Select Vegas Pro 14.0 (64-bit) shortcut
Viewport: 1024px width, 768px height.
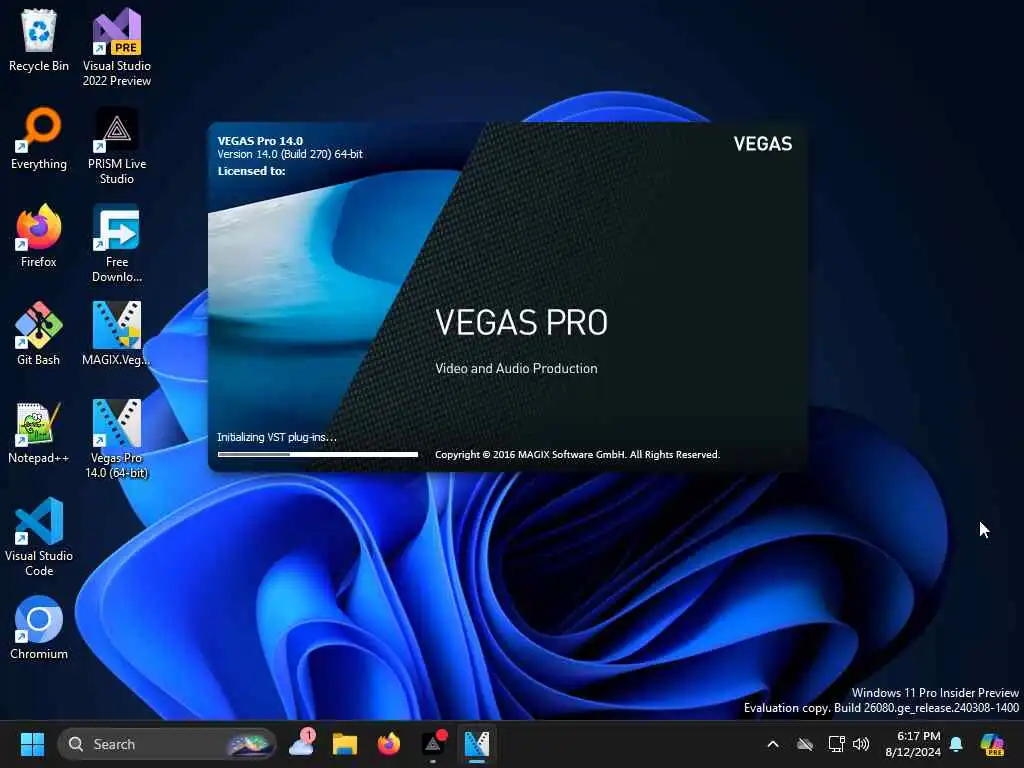point(117,439)
